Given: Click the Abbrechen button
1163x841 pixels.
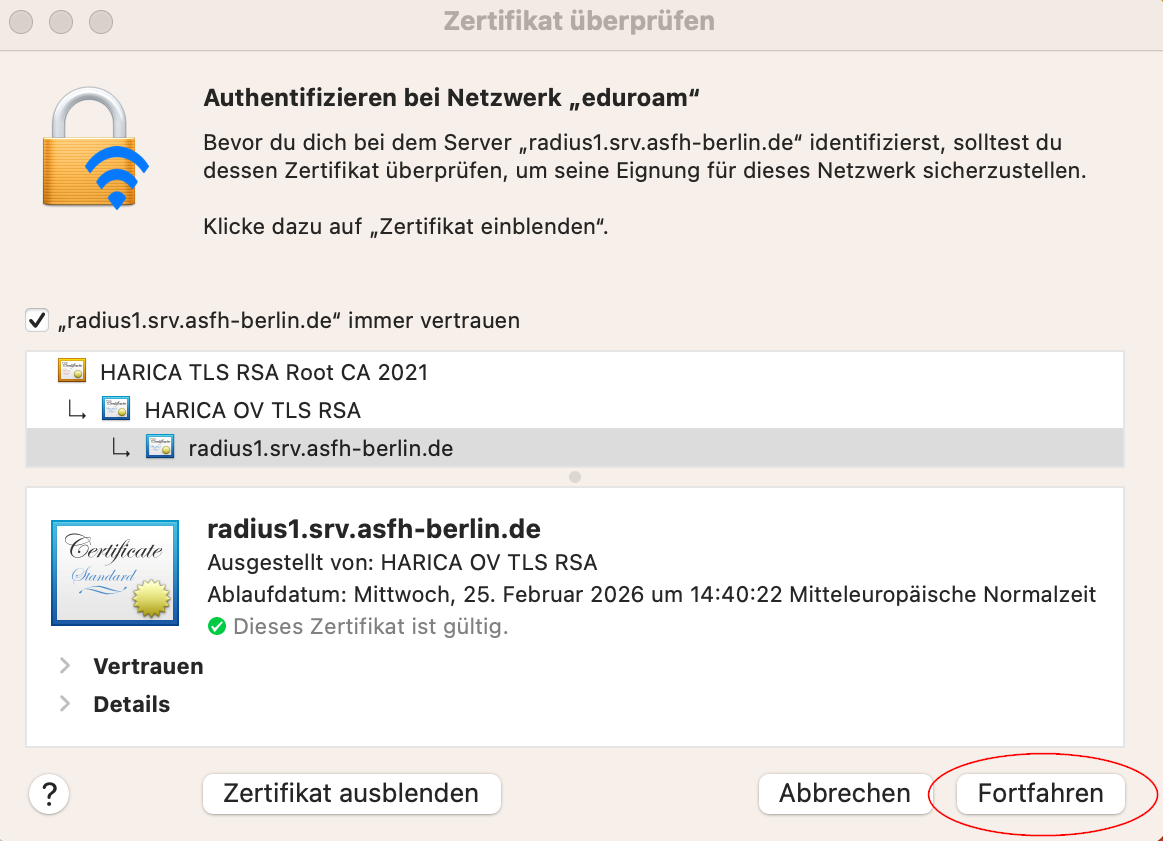Looking at the screenshot, I should [x=845, y=794].
